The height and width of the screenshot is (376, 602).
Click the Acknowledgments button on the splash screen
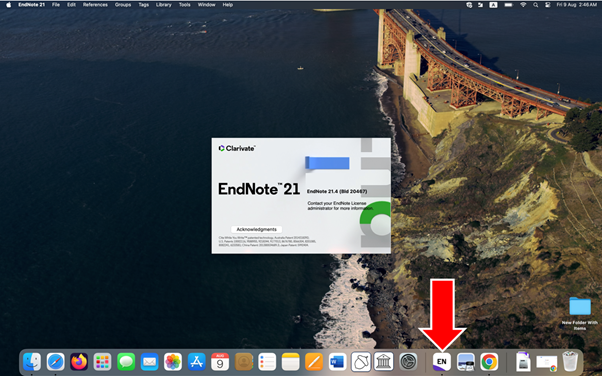(x=256, y=229)
